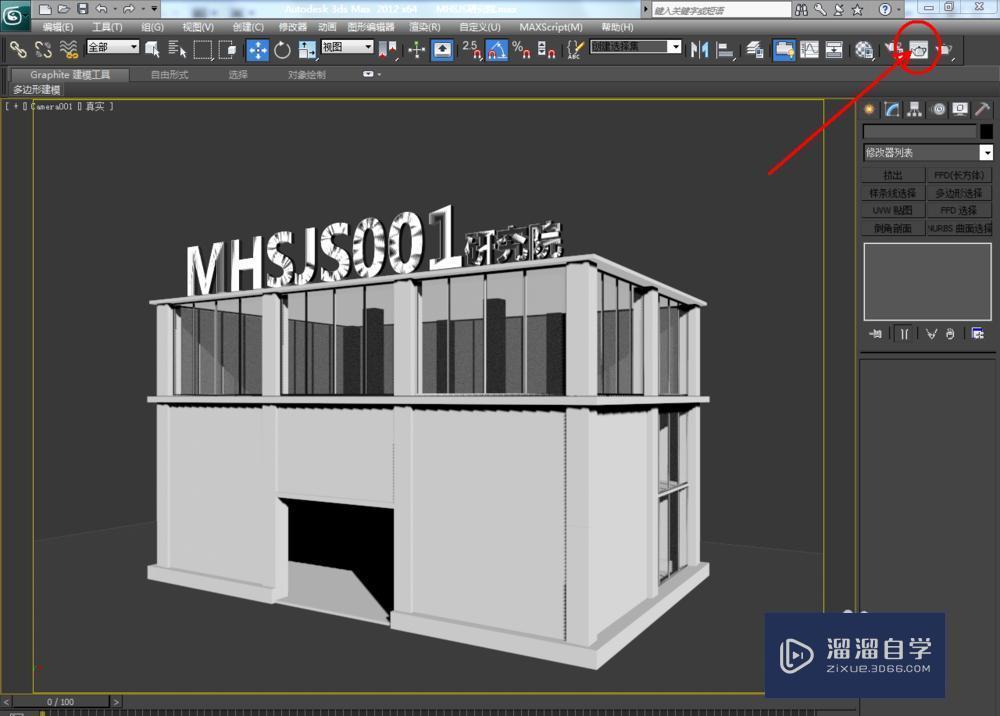Switch to the 自由形式 ribbon tab
Image resolution: width=1000 pixels, height=716 pixels.
click(x=170, y=73)
